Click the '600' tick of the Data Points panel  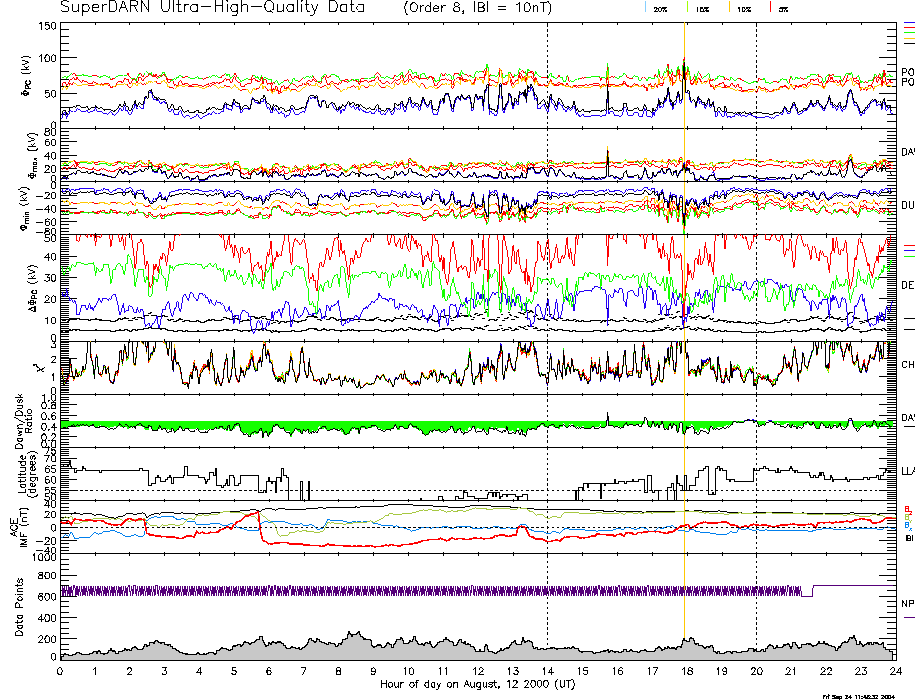48,597
